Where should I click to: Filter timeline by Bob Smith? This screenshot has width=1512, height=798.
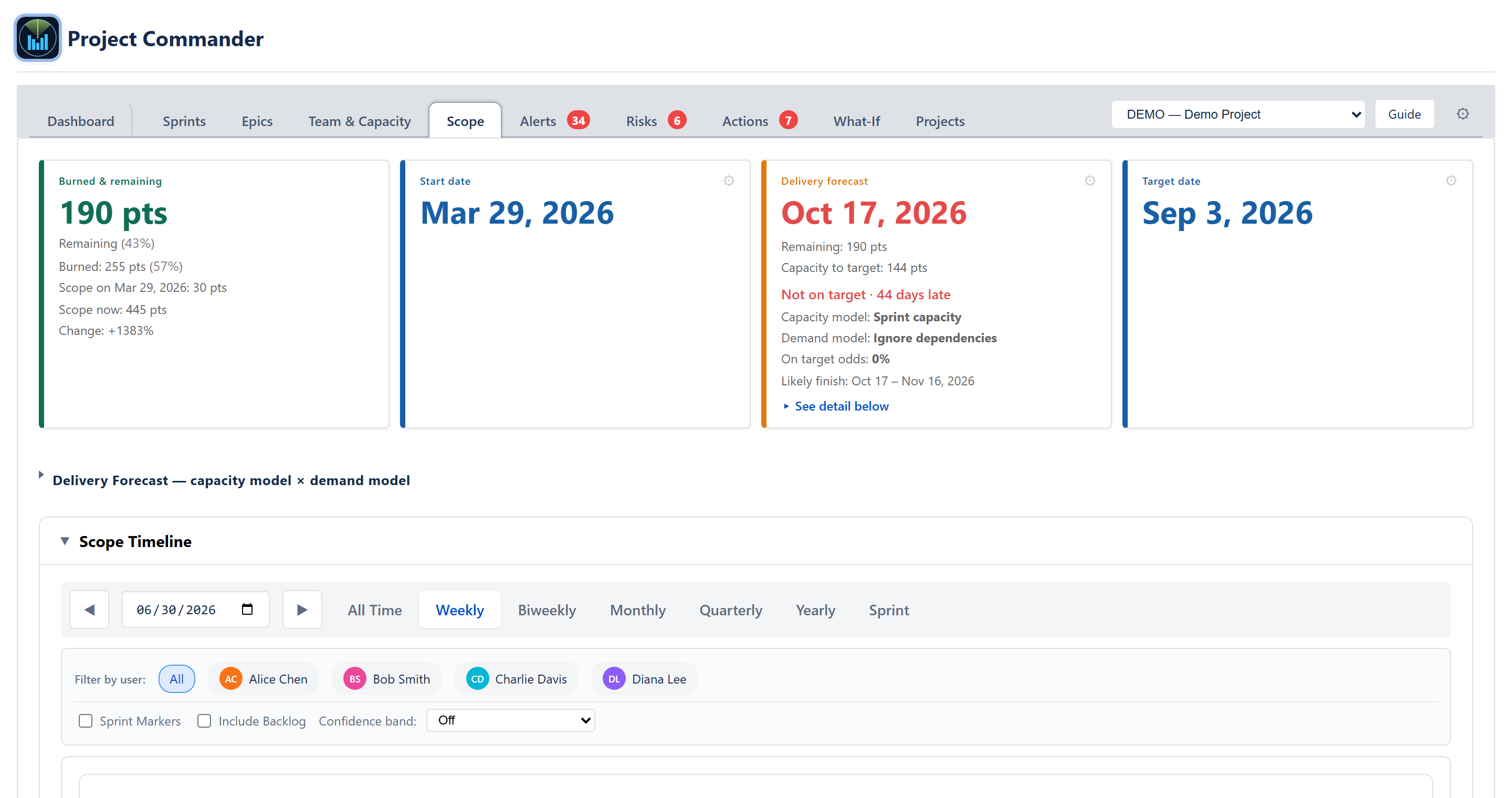[387, 679]
